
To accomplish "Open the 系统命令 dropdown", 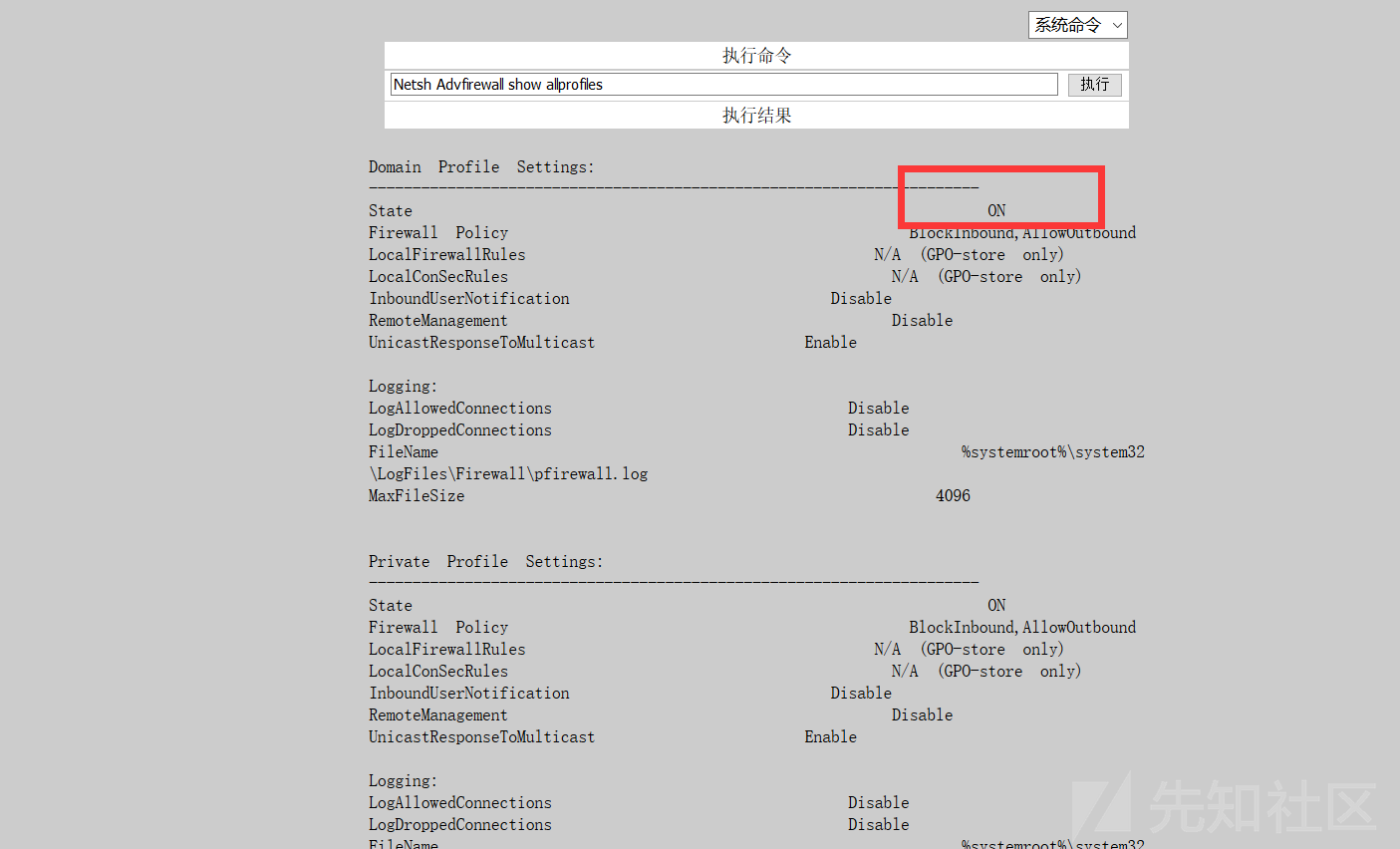I will click(x=1077, y=25).
